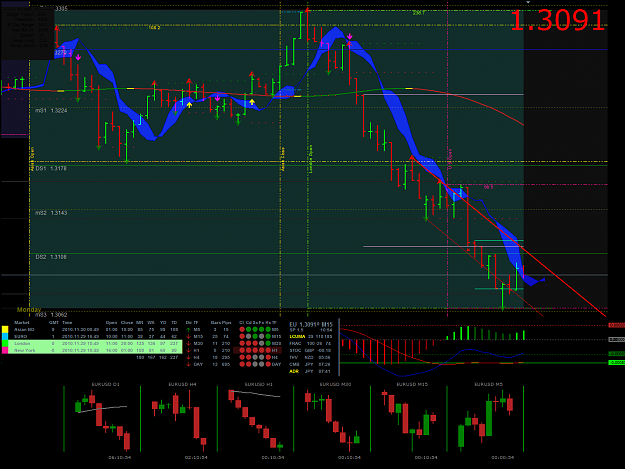This screenshot has width=625, height=469.
Task: Select the London row in market table
Action: point(95,343)
